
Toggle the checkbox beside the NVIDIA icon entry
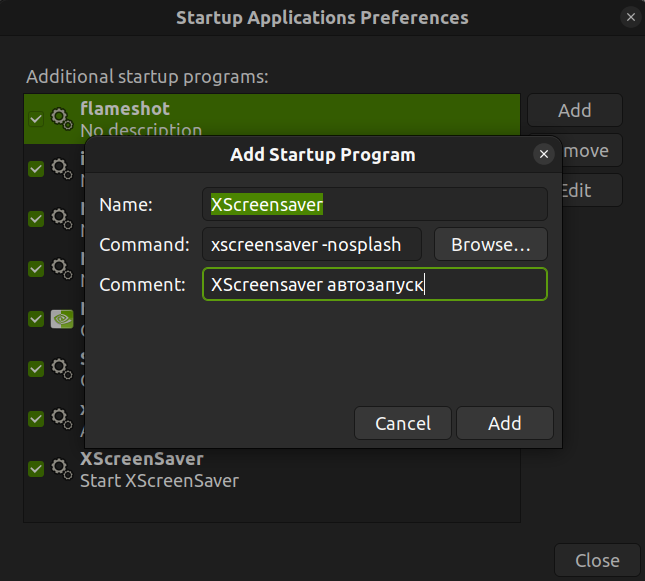click(36, 319)
